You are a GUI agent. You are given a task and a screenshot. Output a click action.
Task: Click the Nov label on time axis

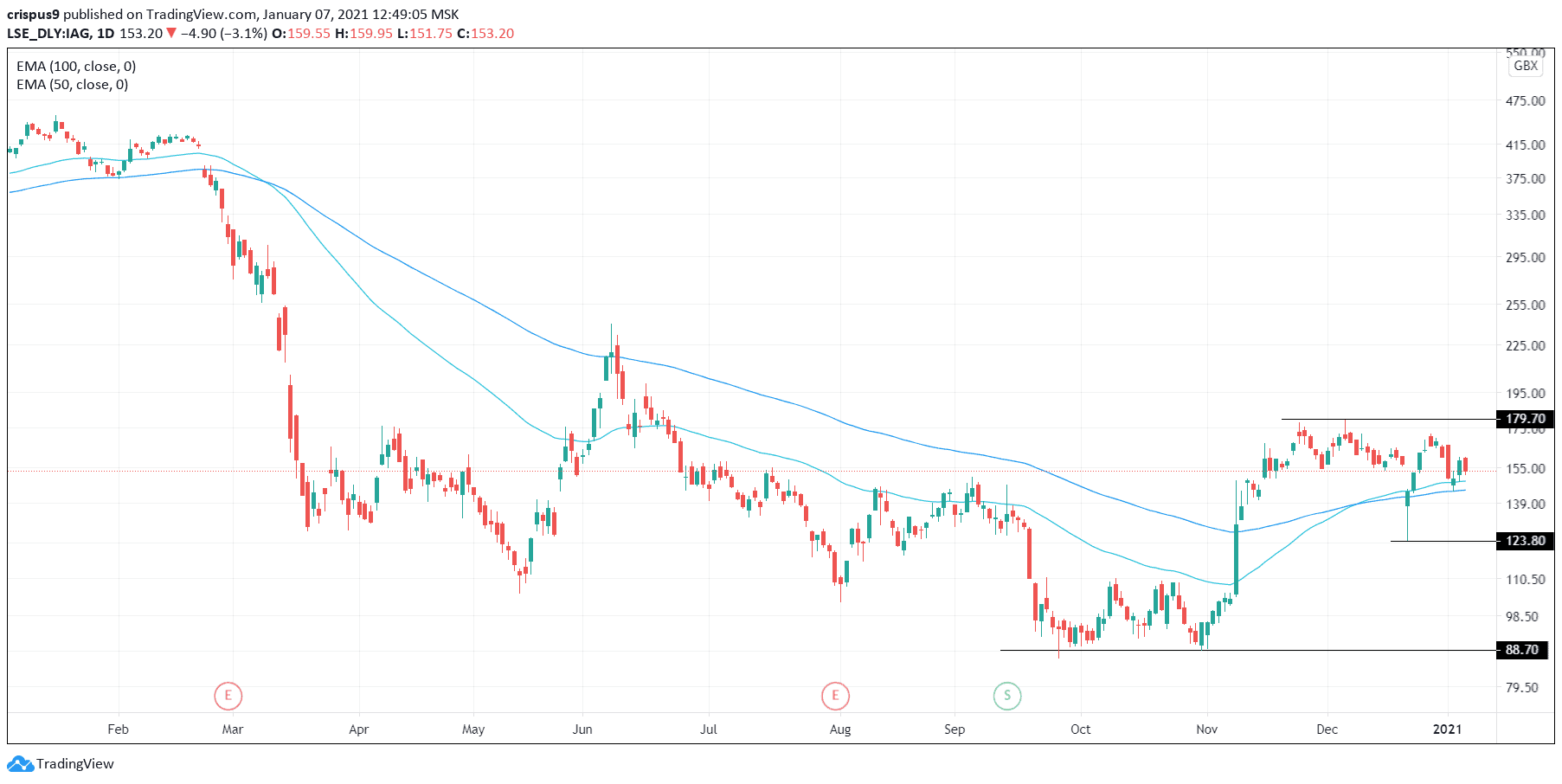pos(1206,729)
